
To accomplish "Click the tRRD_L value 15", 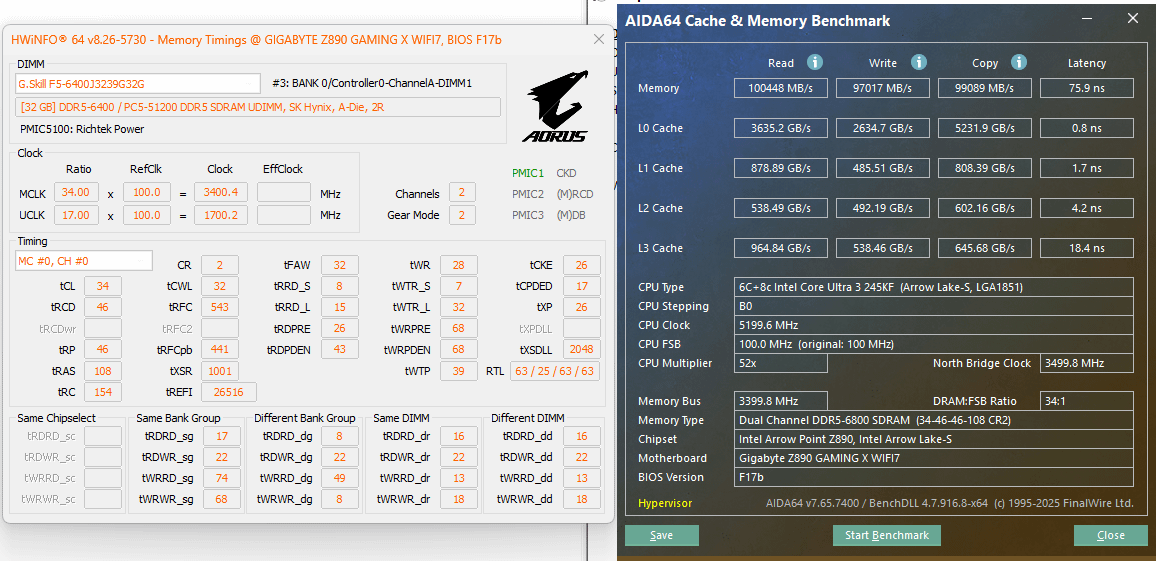I will pos(339,307).
